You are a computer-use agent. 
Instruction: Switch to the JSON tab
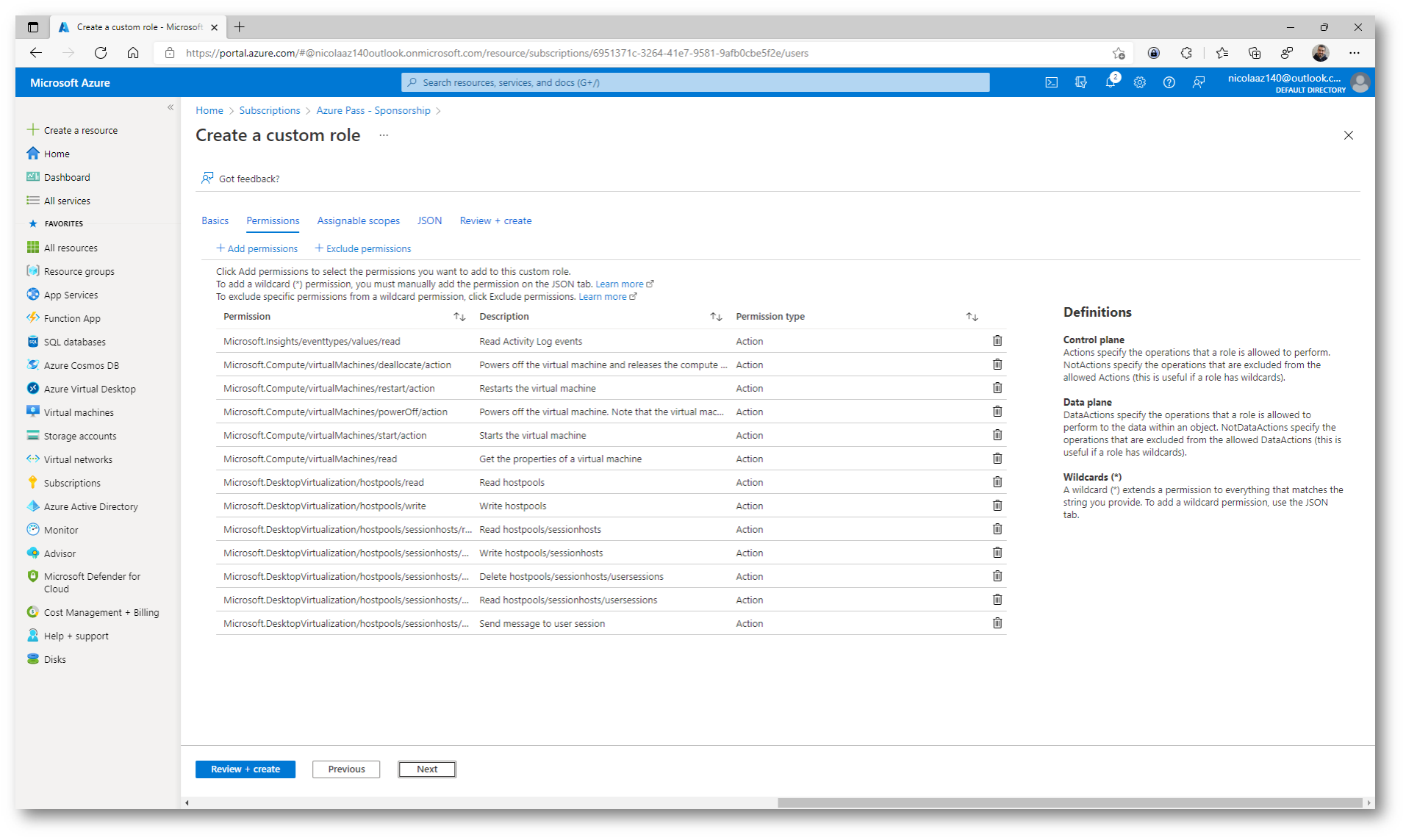click(430, 220)
